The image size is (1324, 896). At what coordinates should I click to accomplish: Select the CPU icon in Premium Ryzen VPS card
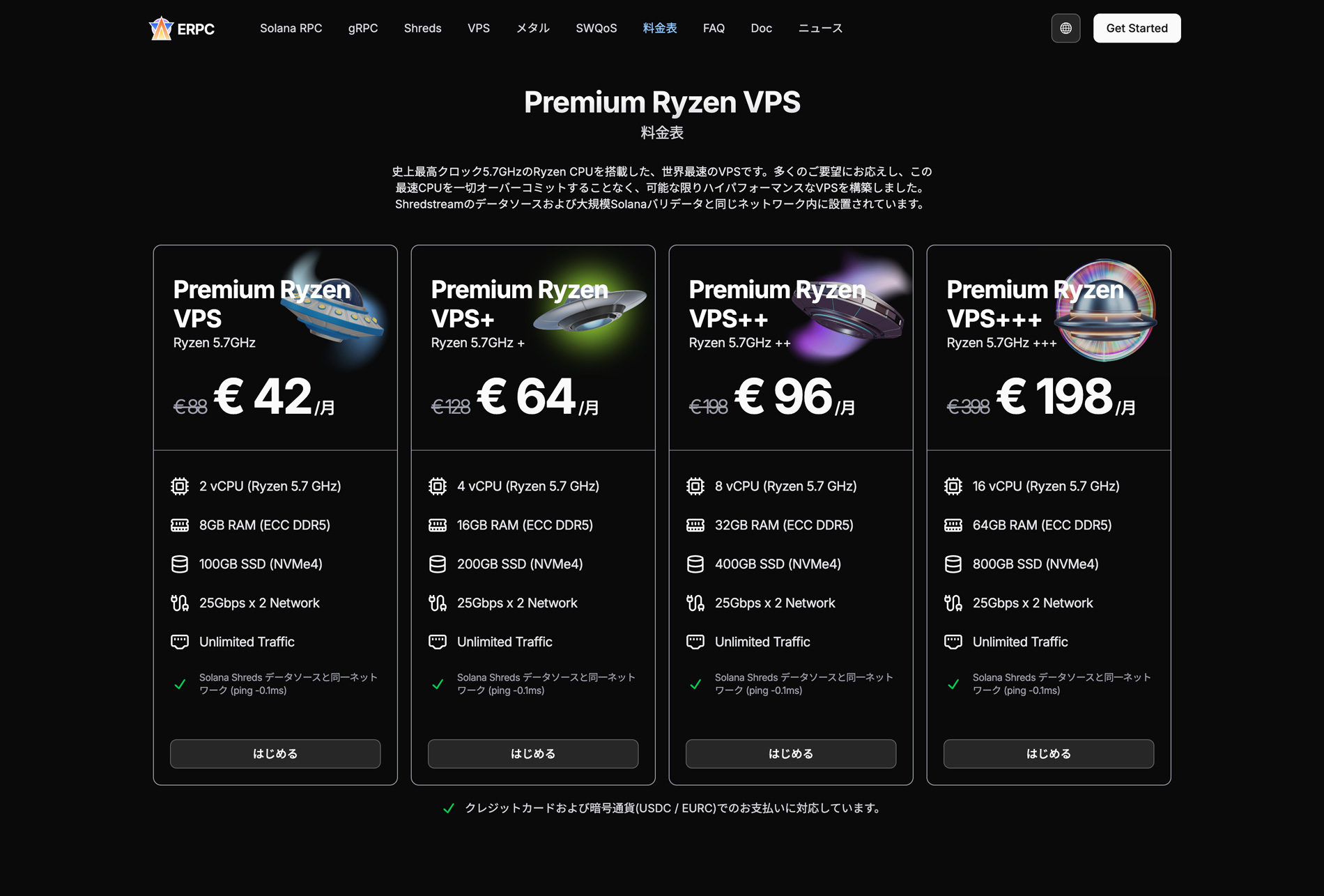click(x=180, y=486)
